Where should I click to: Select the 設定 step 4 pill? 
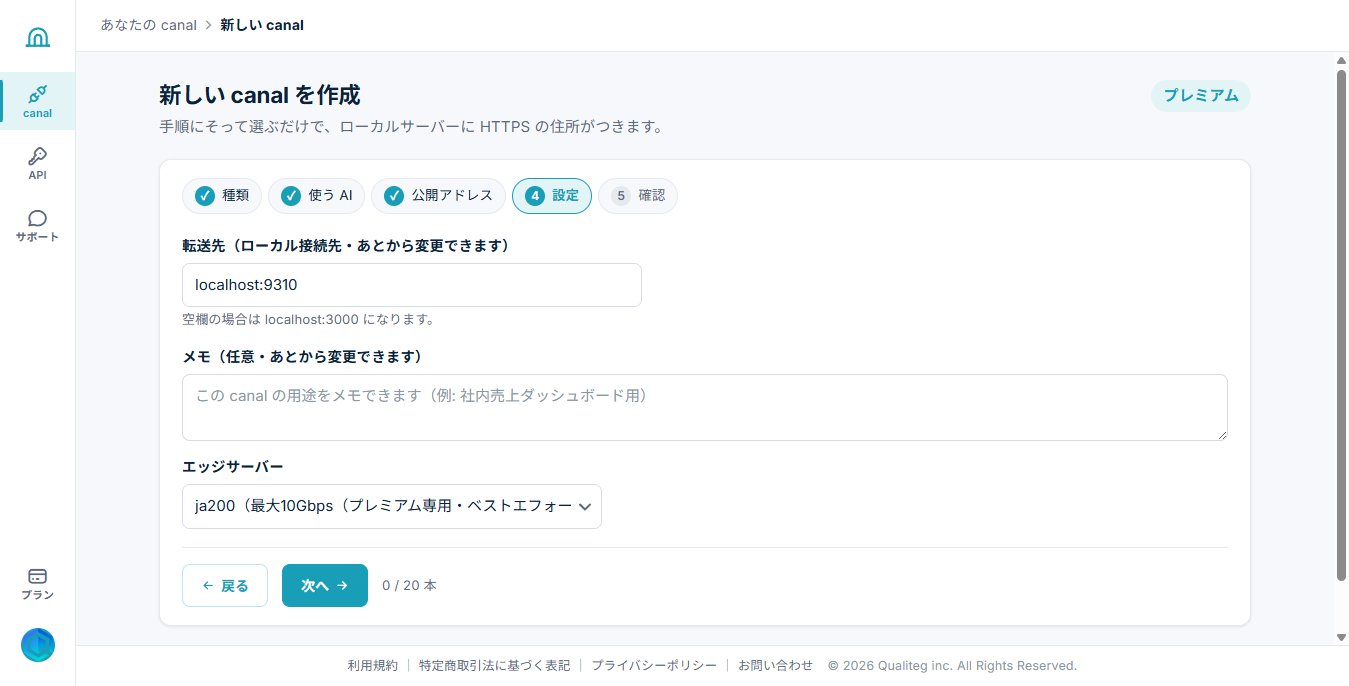coord(552,196)
